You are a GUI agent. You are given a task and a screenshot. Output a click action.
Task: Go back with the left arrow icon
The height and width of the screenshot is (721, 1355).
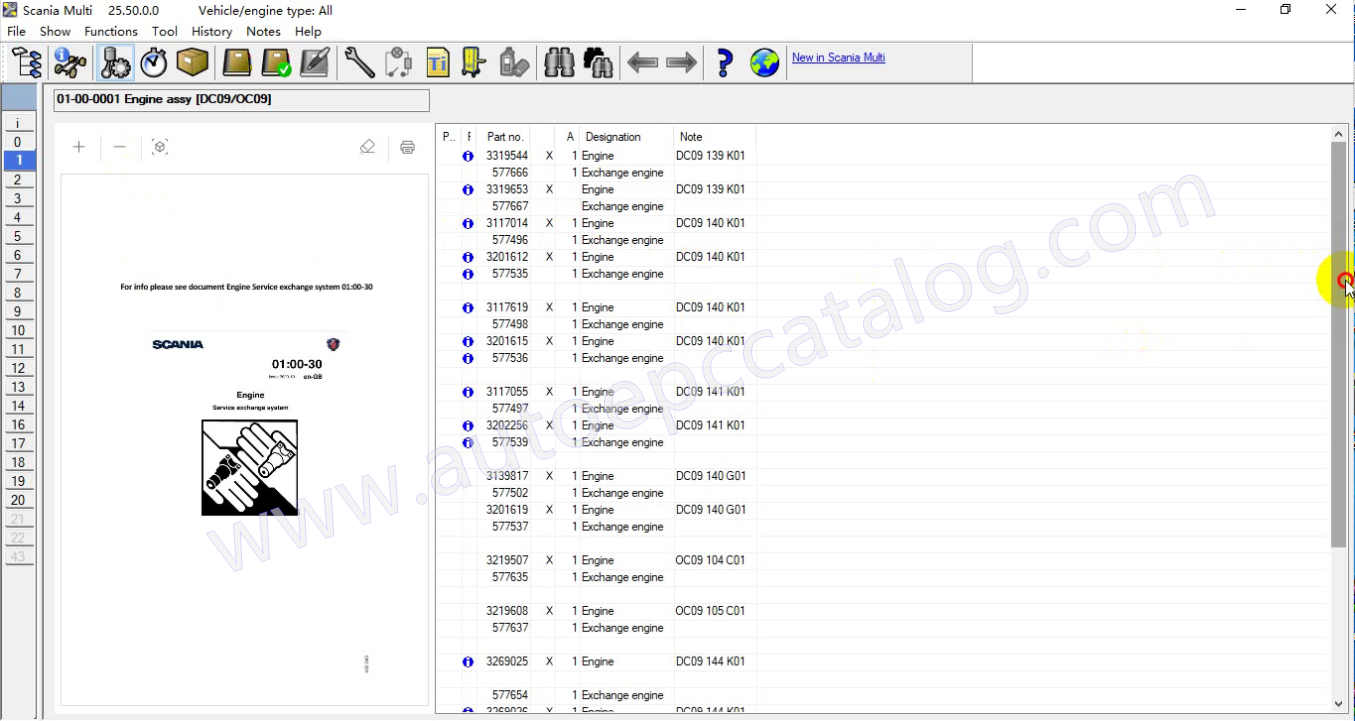pyautogui.click(x=642, y=64)
